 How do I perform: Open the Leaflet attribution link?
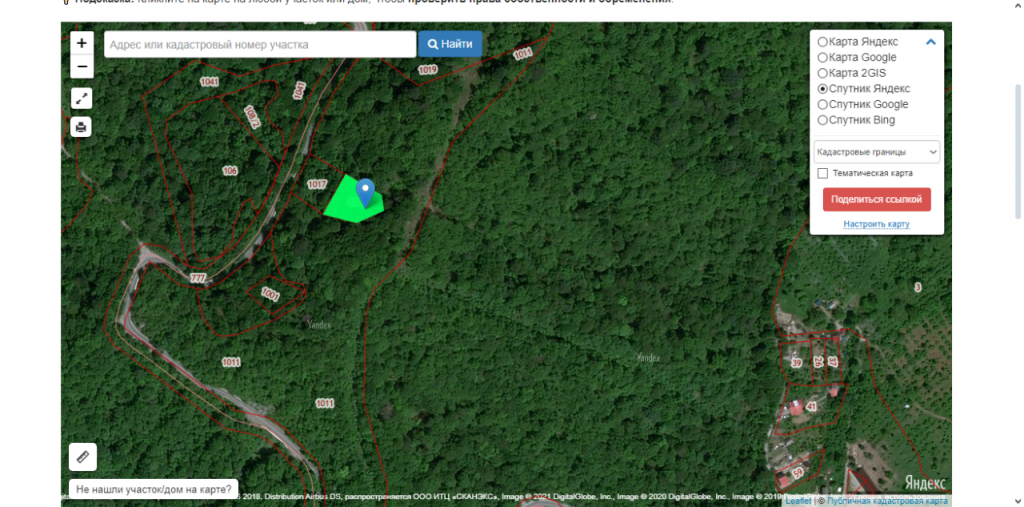coord(798,501)
